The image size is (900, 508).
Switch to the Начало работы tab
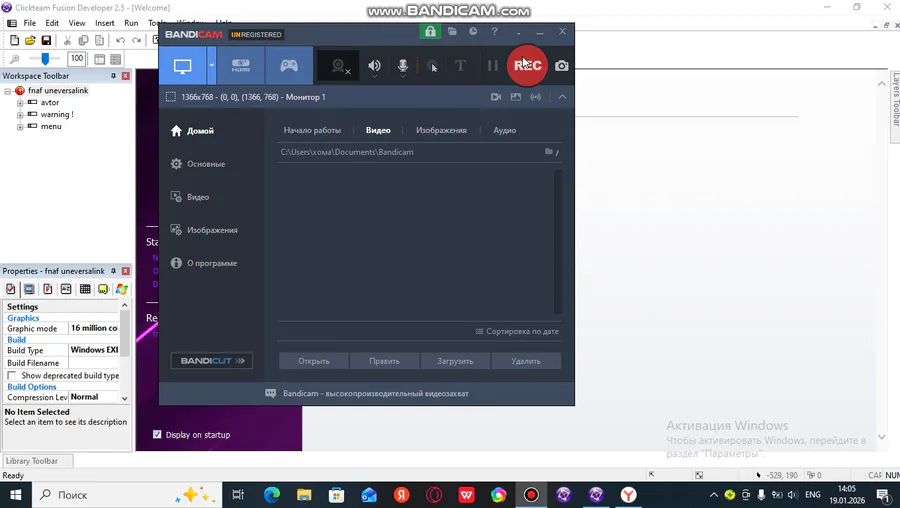(x=312, y=130)
